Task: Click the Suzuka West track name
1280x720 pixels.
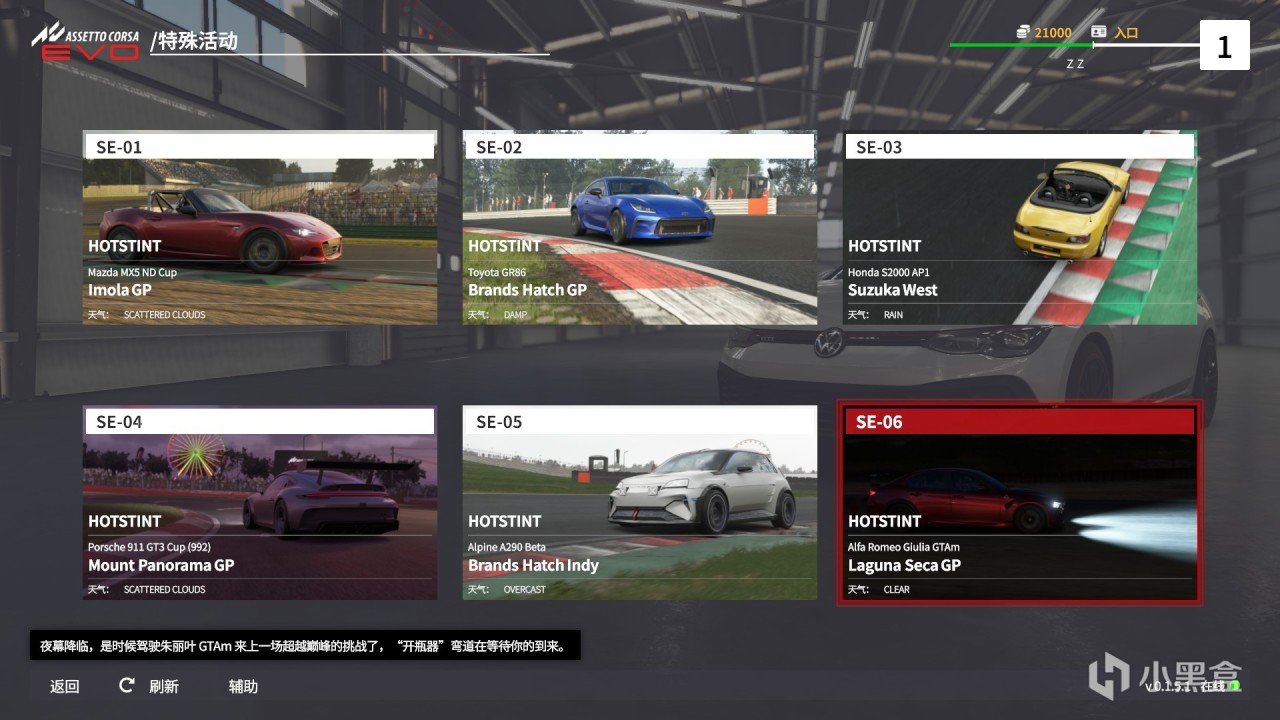Action: point(893,290)
